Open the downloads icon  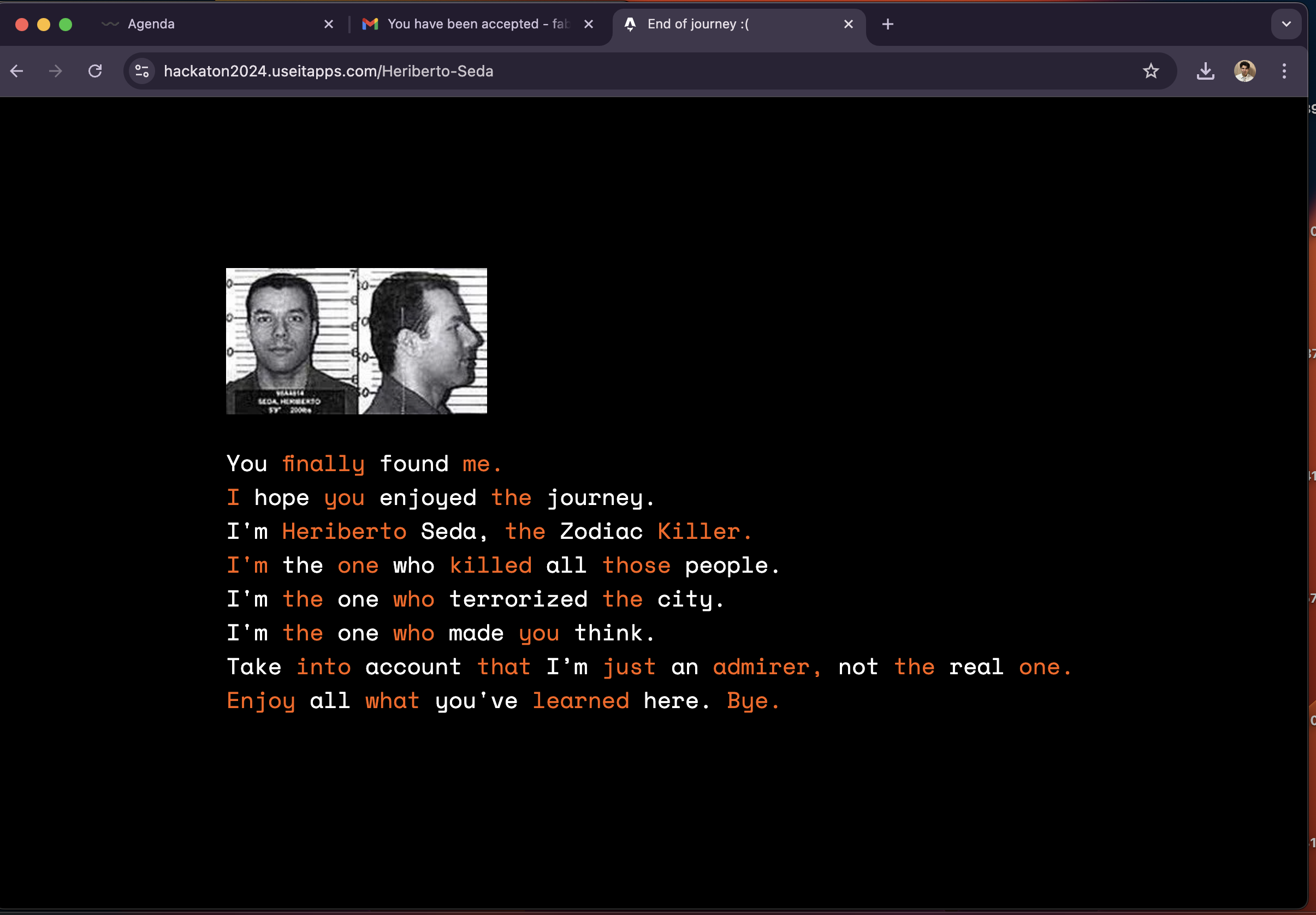(1205, 71)
